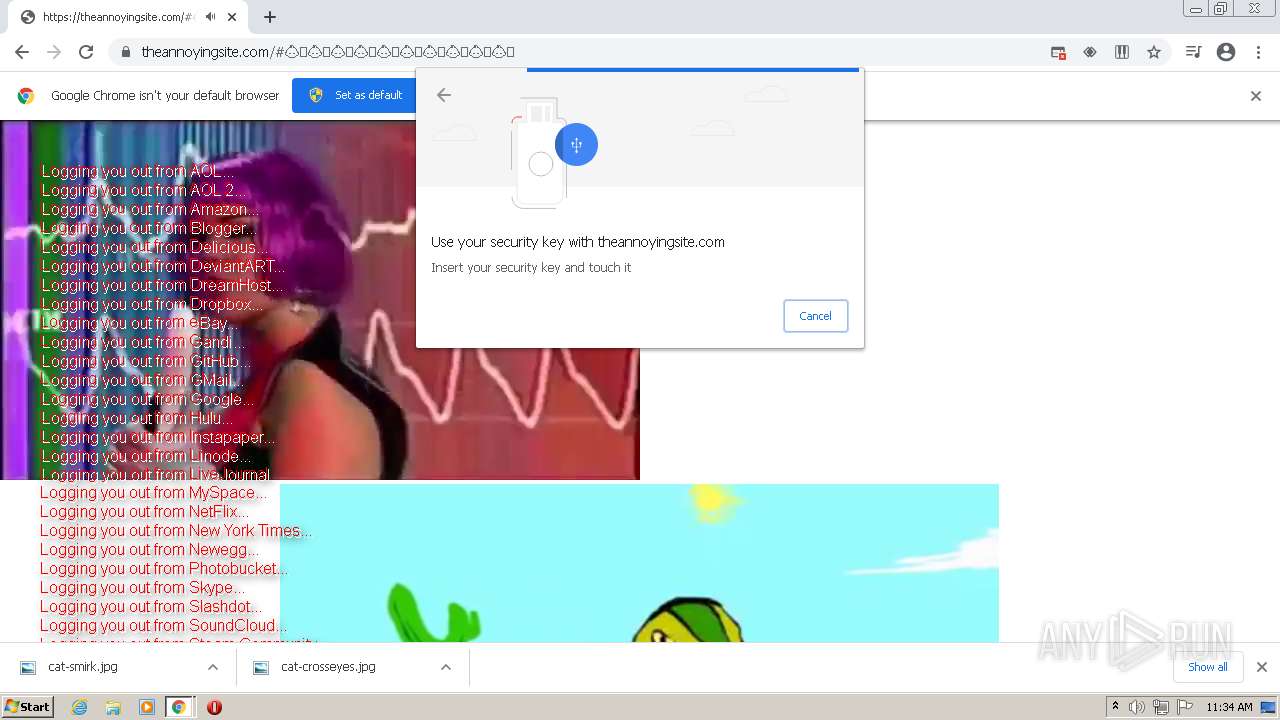The width and height of the screenshot is (1280, 720).
Task: Click the browser forward arrow
Action: (x=54, y=52)
